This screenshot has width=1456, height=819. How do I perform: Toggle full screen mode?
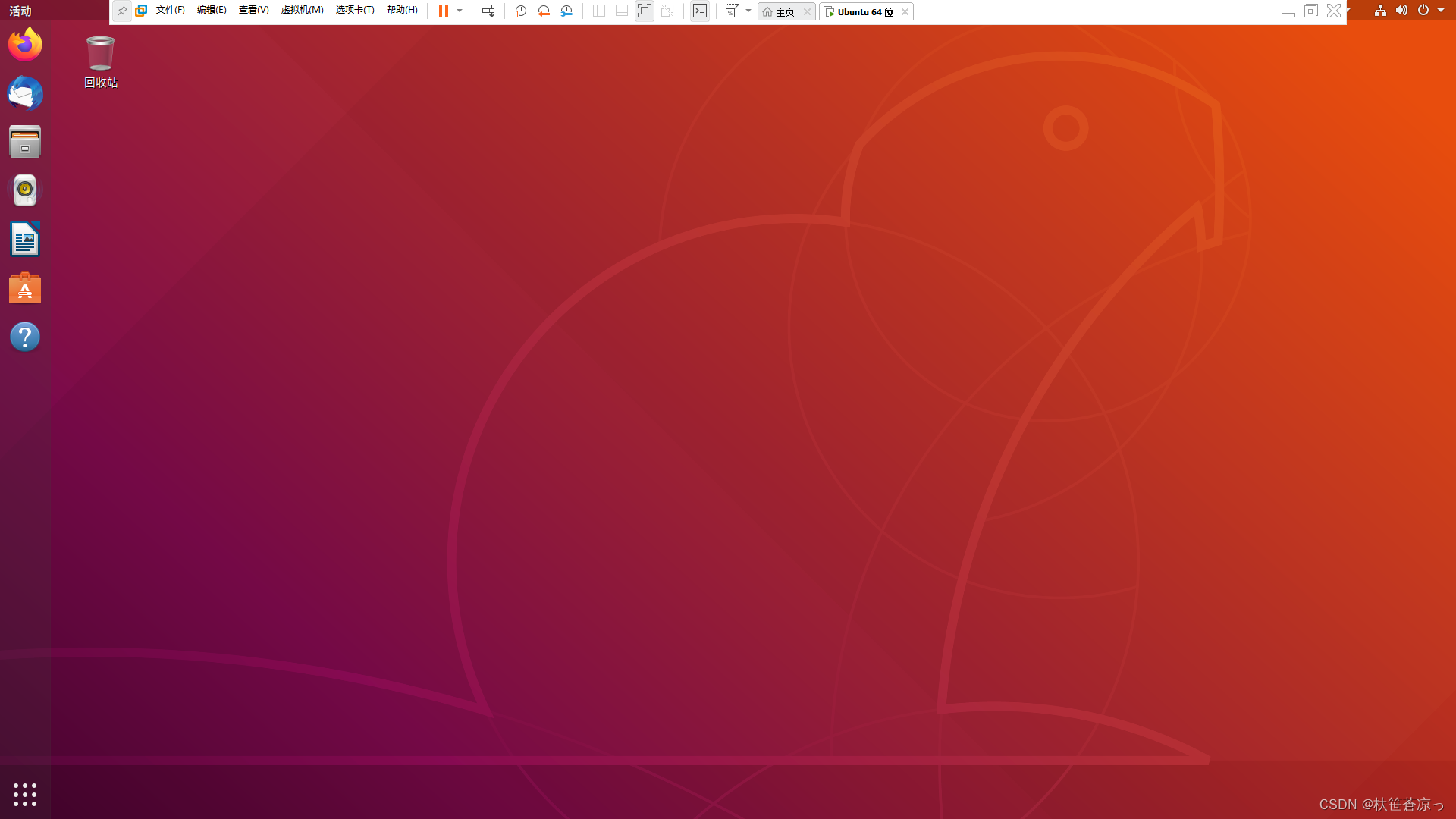(x=644, y=11)
